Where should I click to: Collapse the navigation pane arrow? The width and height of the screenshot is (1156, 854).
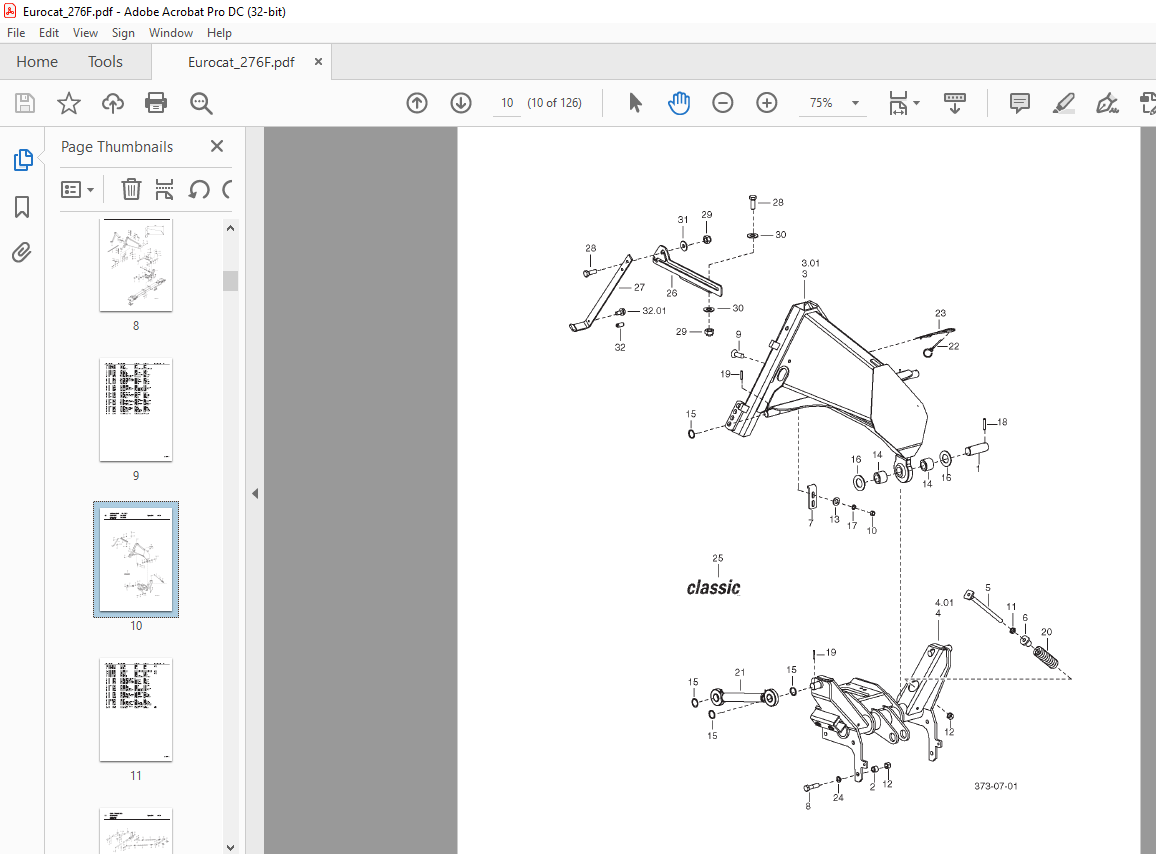click(255, 493)
